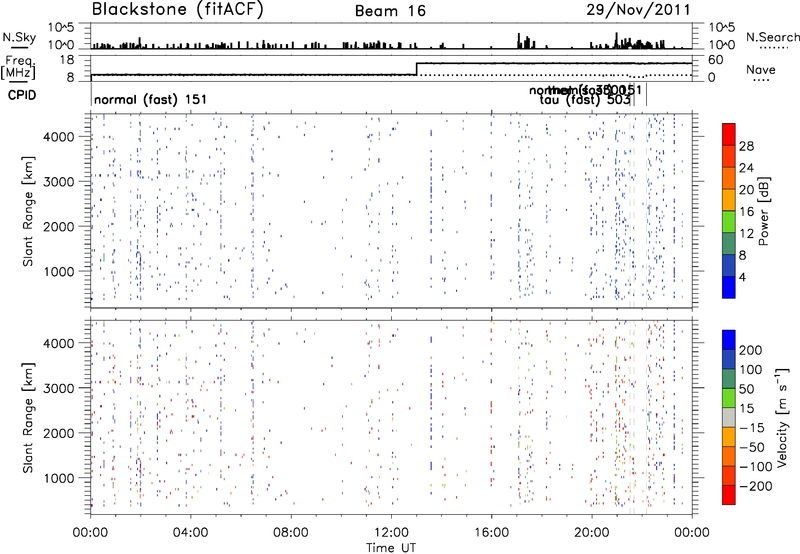Click the 2000 tick on the power panel
This screenshot has width=800, height=554.
(59, 226)
